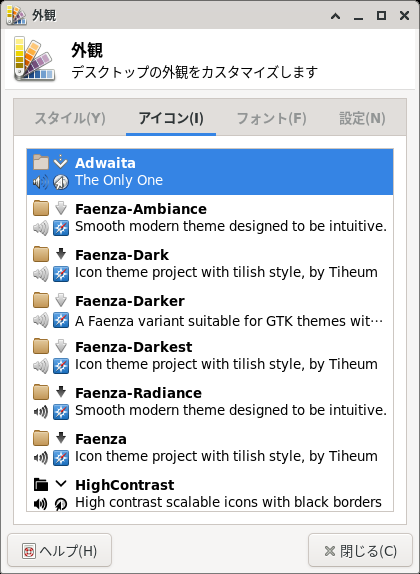Pick the plain Faenza theme name

[101, 439]
